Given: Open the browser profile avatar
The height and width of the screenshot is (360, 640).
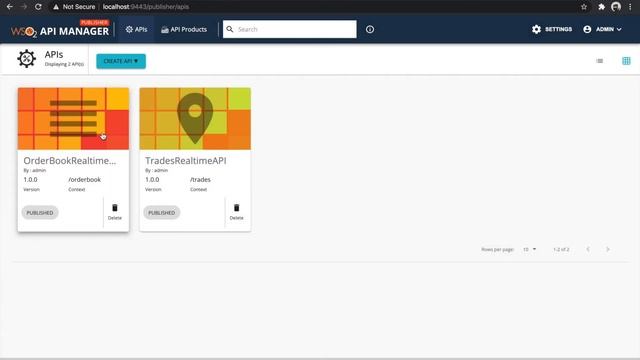Looking at the screenshot, I should tap(616, 7).
